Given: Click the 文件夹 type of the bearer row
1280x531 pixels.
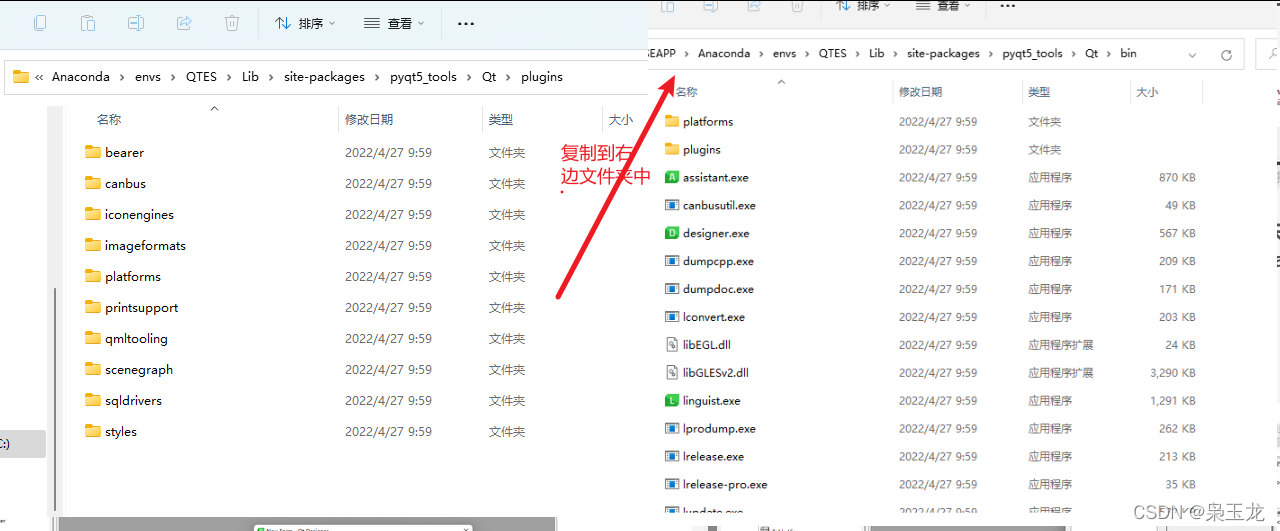Looking at the screenshot, I should coord(507,152).
